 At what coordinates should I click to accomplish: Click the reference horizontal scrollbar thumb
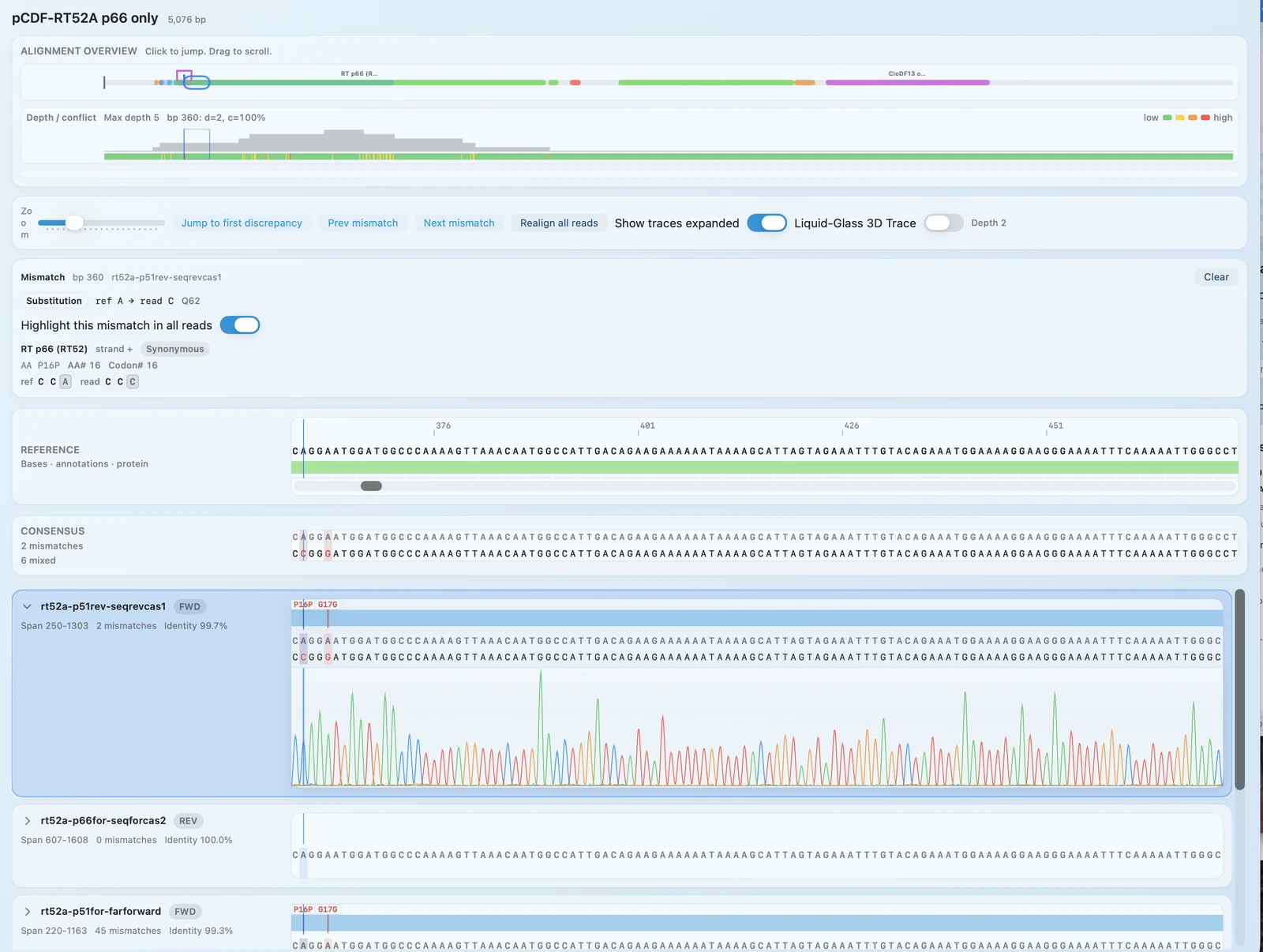371,486
